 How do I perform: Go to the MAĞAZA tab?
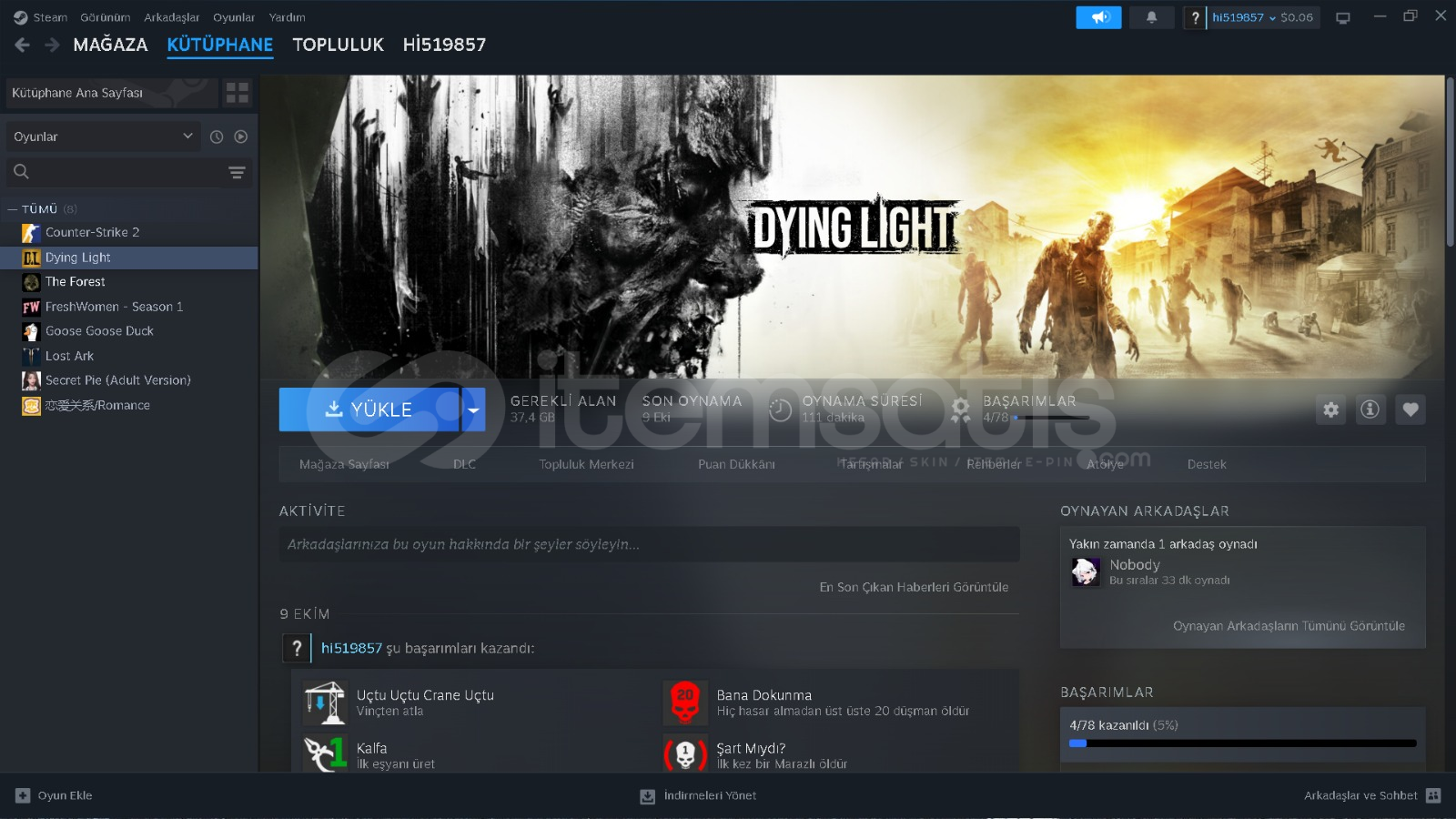point(110,45)
